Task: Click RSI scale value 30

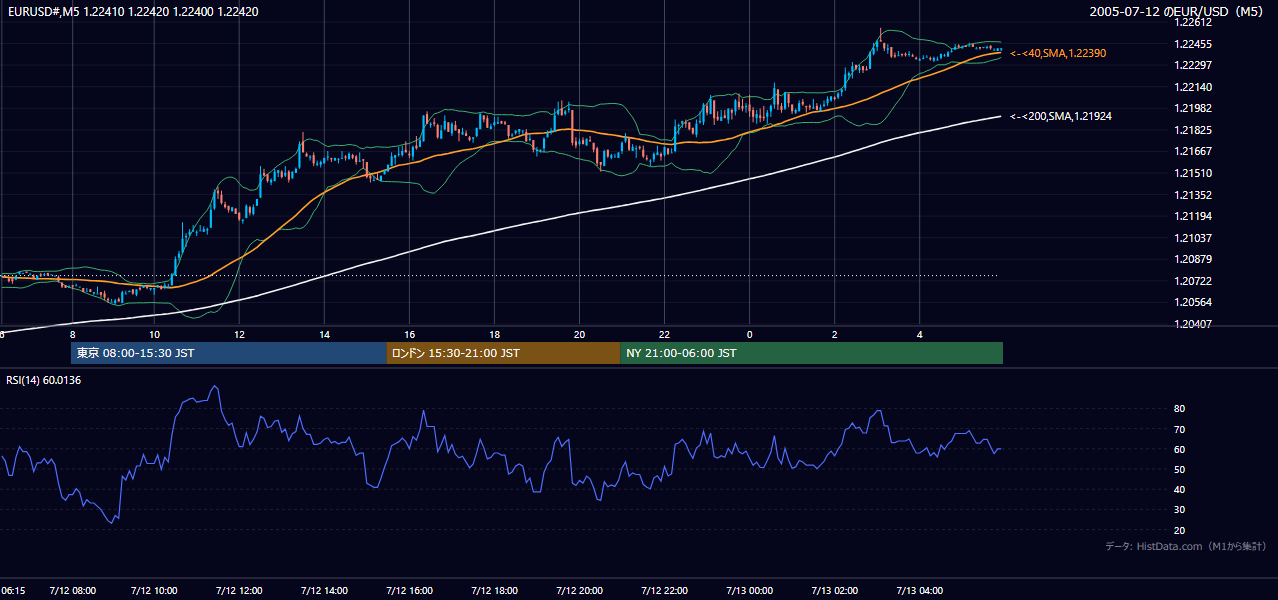Action: point(1180,510)
